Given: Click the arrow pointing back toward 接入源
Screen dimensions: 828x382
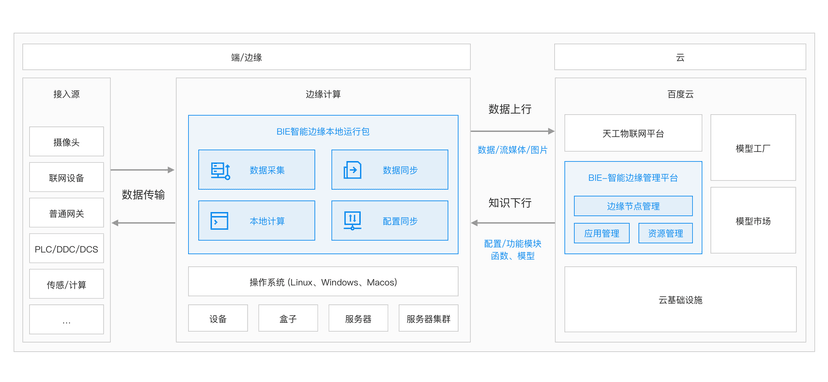Looking at the screenshot, I should click(143, 223).
